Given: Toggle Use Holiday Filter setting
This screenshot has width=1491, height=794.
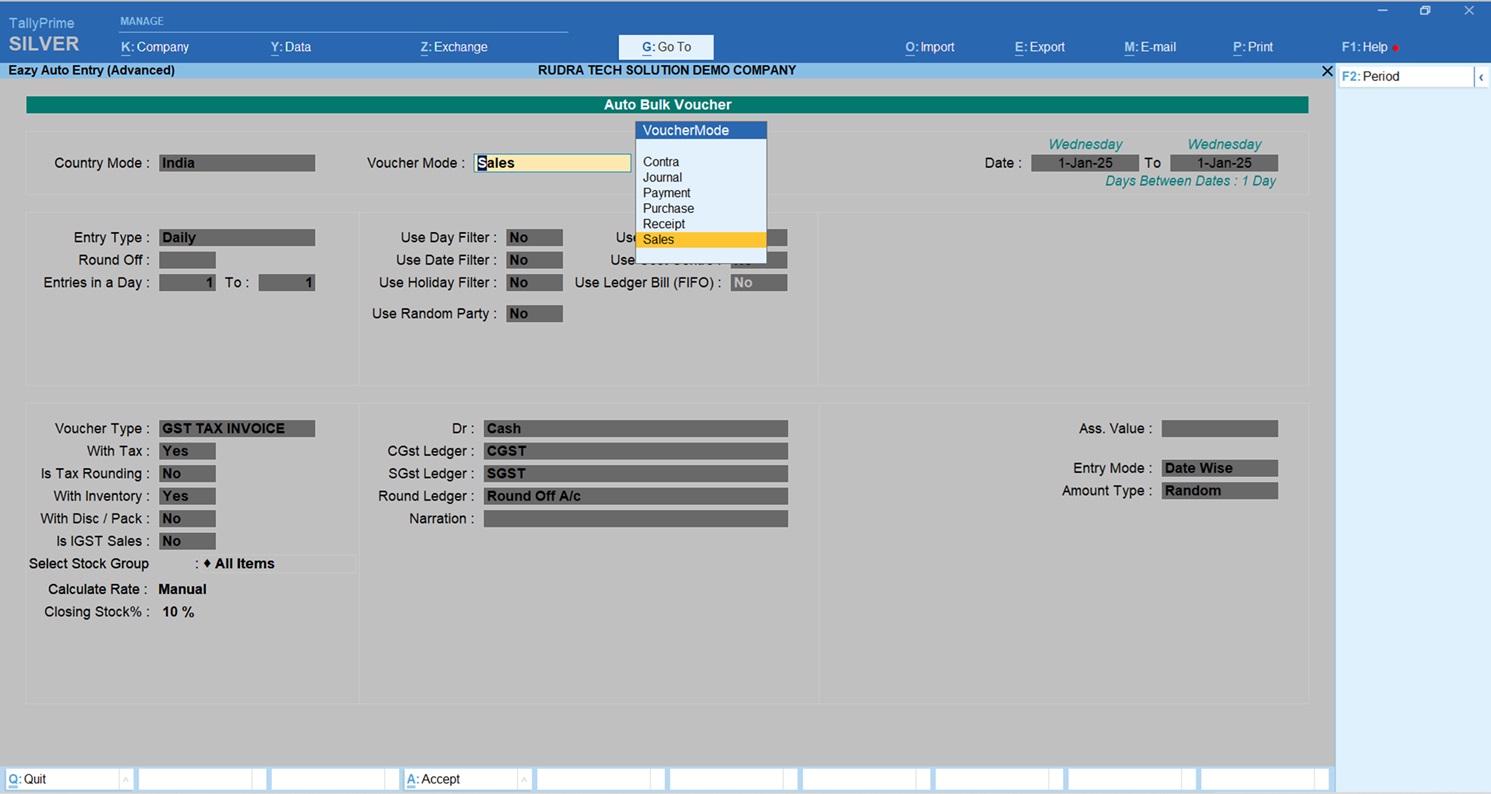Looking at the screenshot, I should pyautogui.click(x=534, y=283).
